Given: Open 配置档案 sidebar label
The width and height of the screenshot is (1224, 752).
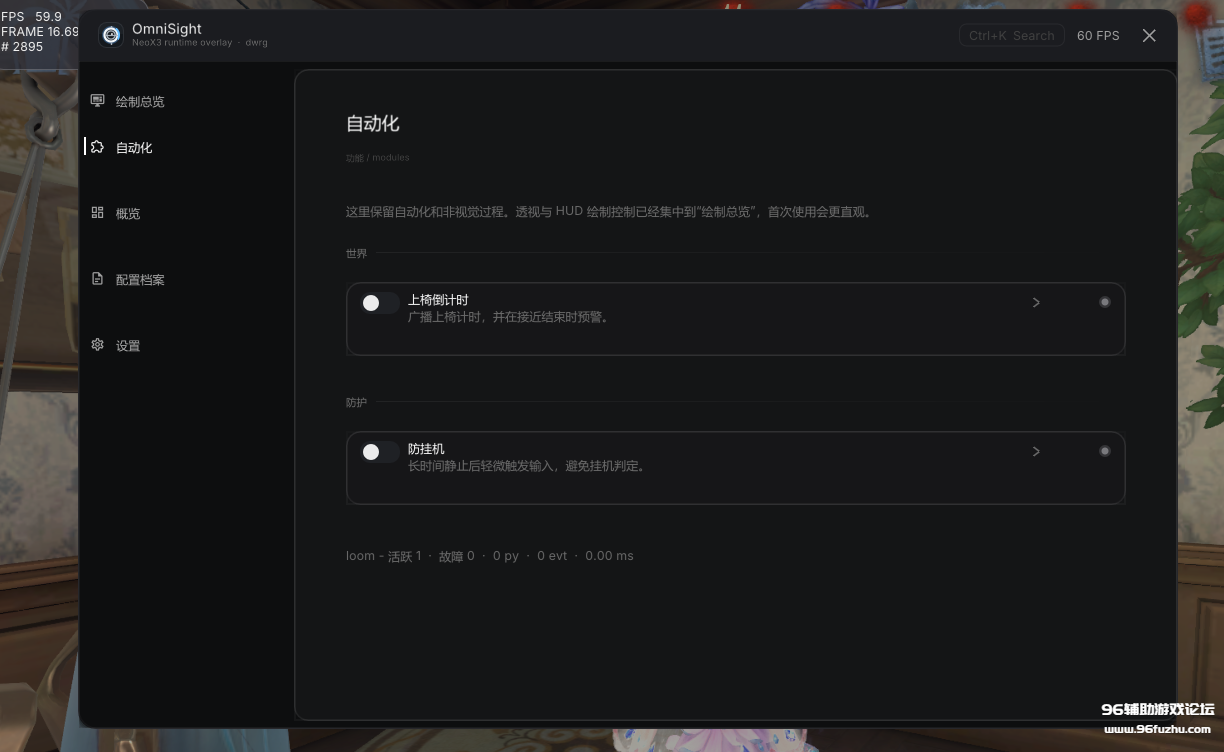Looking at the screenshot, I should 140,279.
